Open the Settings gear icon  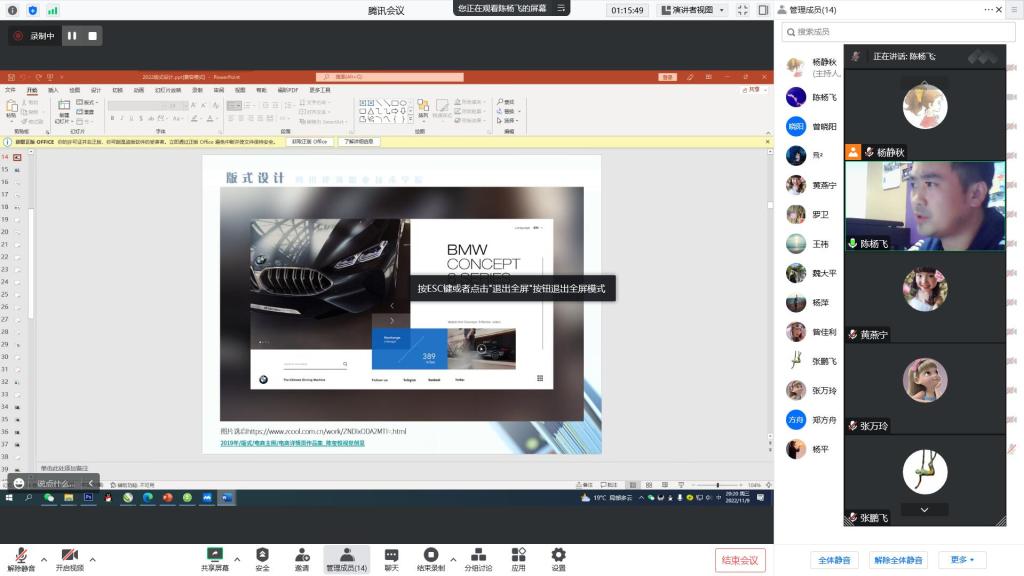558,560
